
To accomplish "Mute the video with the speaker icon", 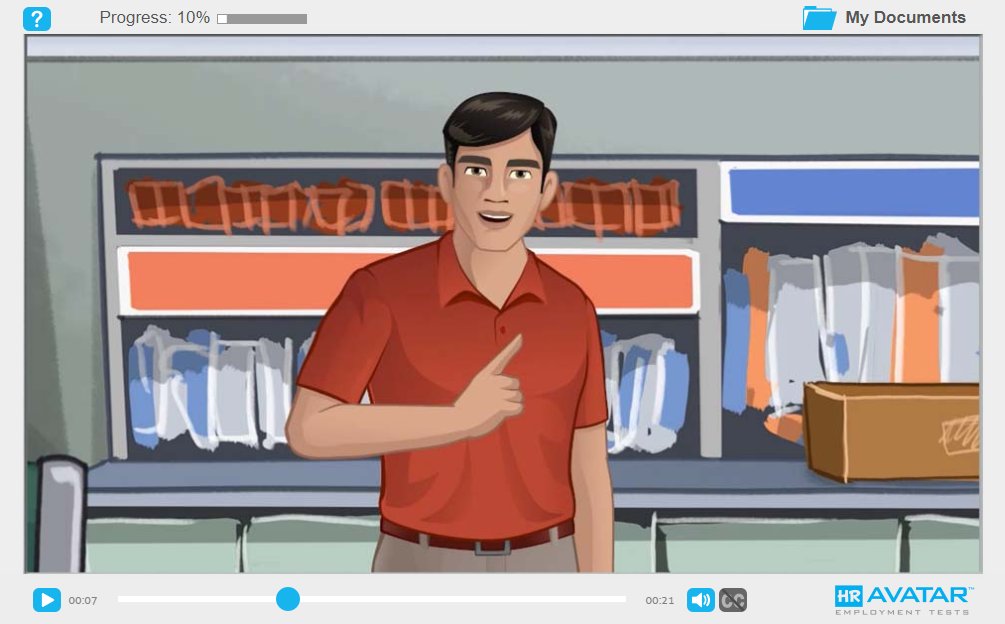I will pyautogui.click(x=700, y=600).
